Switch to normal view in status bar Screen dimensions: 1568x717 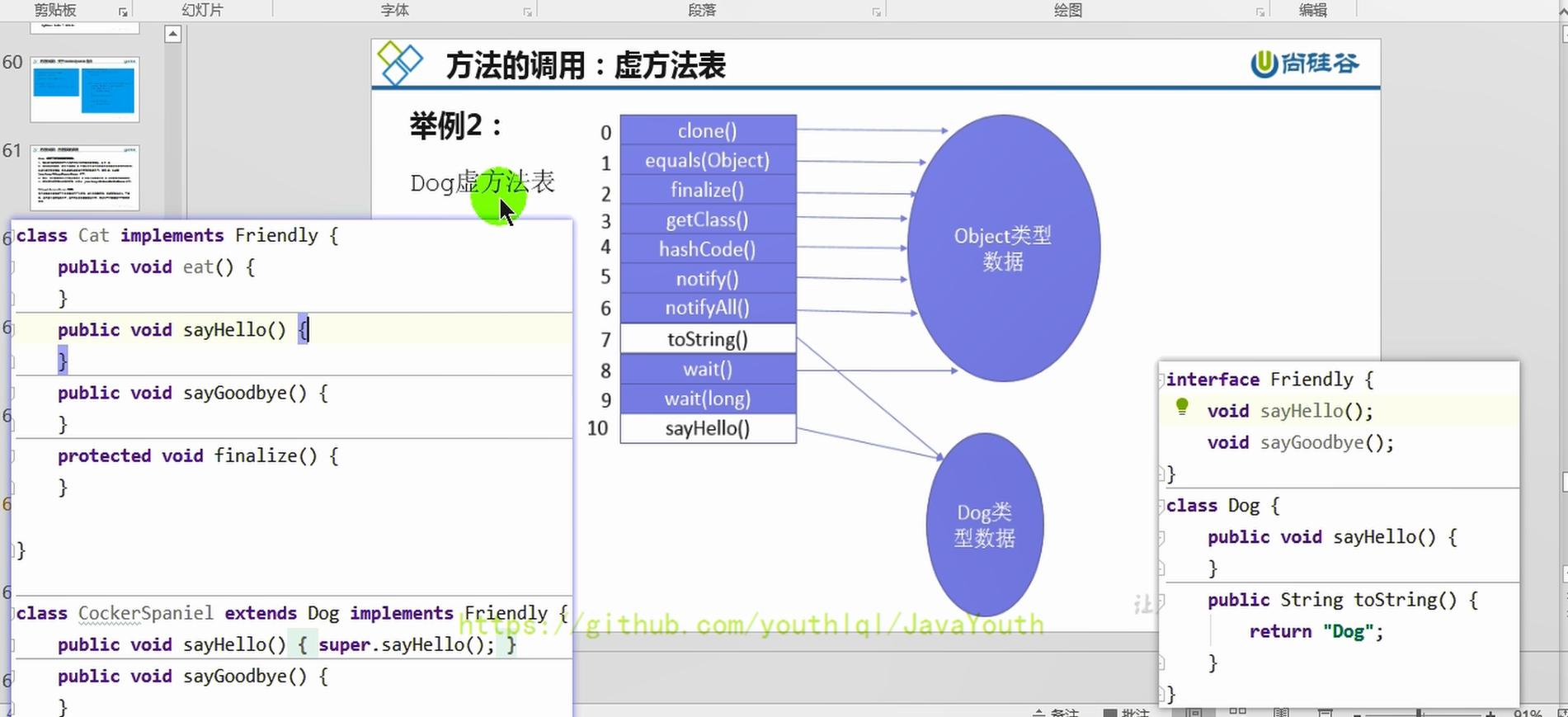click(x=1194, y=713)
